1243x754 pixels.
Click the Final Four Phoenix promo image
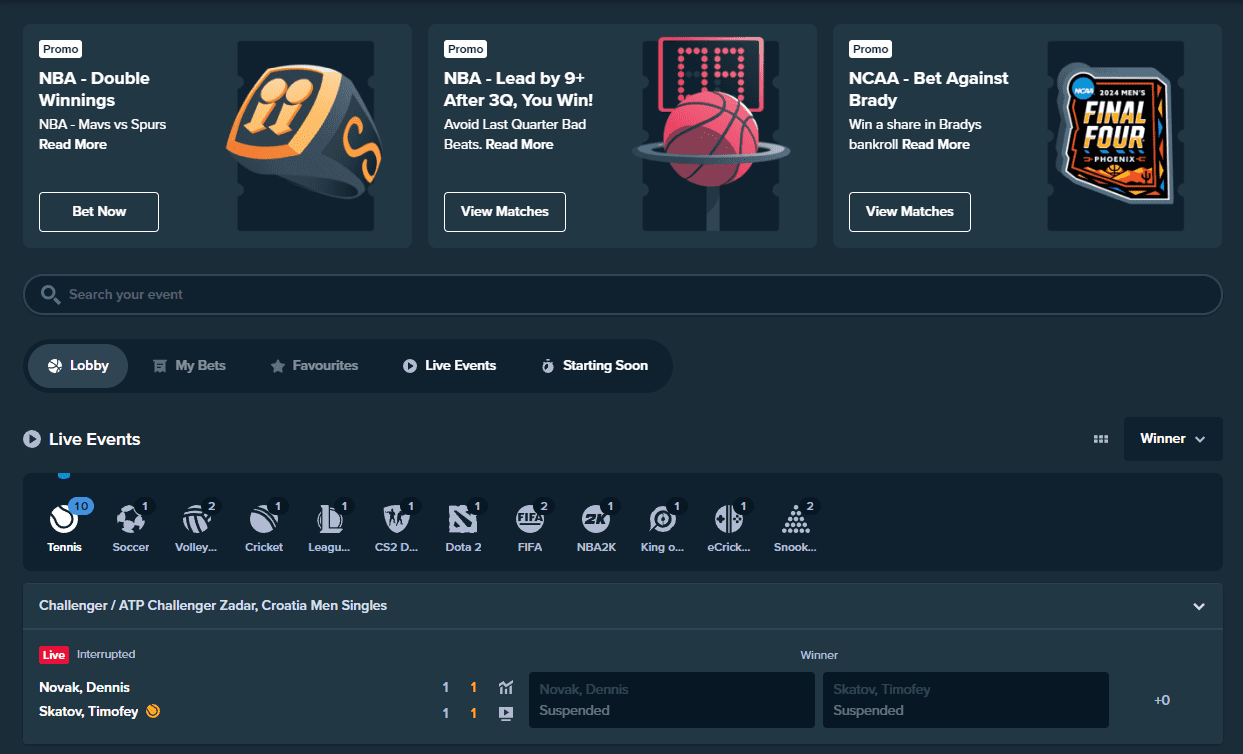1117,136
